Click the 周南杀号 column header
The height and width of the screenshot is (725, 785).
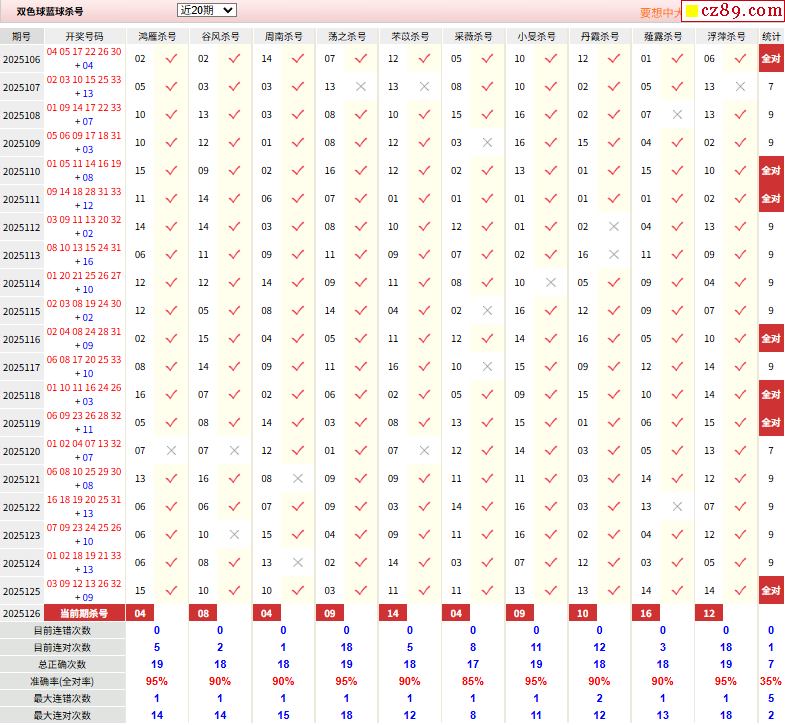pos(283,37)
